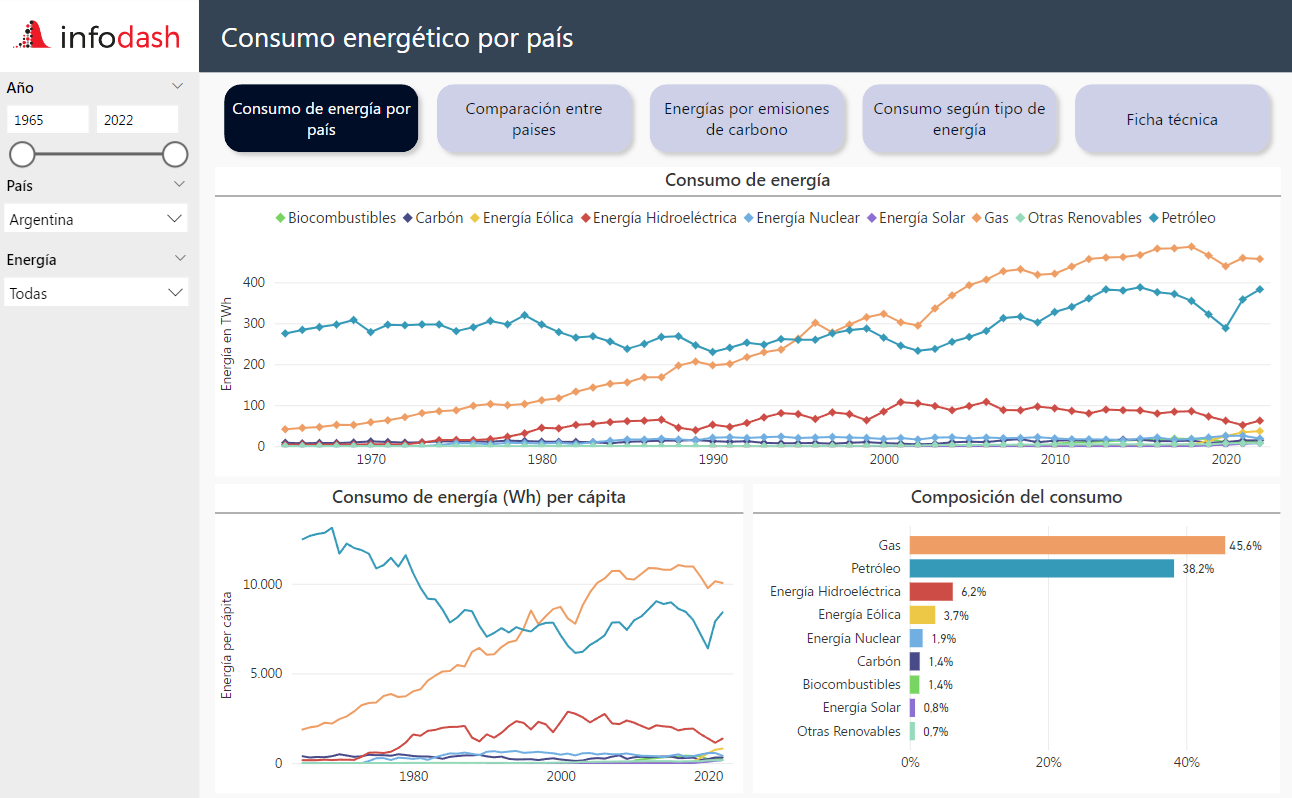This screenshot has height=798, width=1292.
Task: Click 'Consumo de energía (Wh) per cápita' title
Action: (x=479, y=496)
